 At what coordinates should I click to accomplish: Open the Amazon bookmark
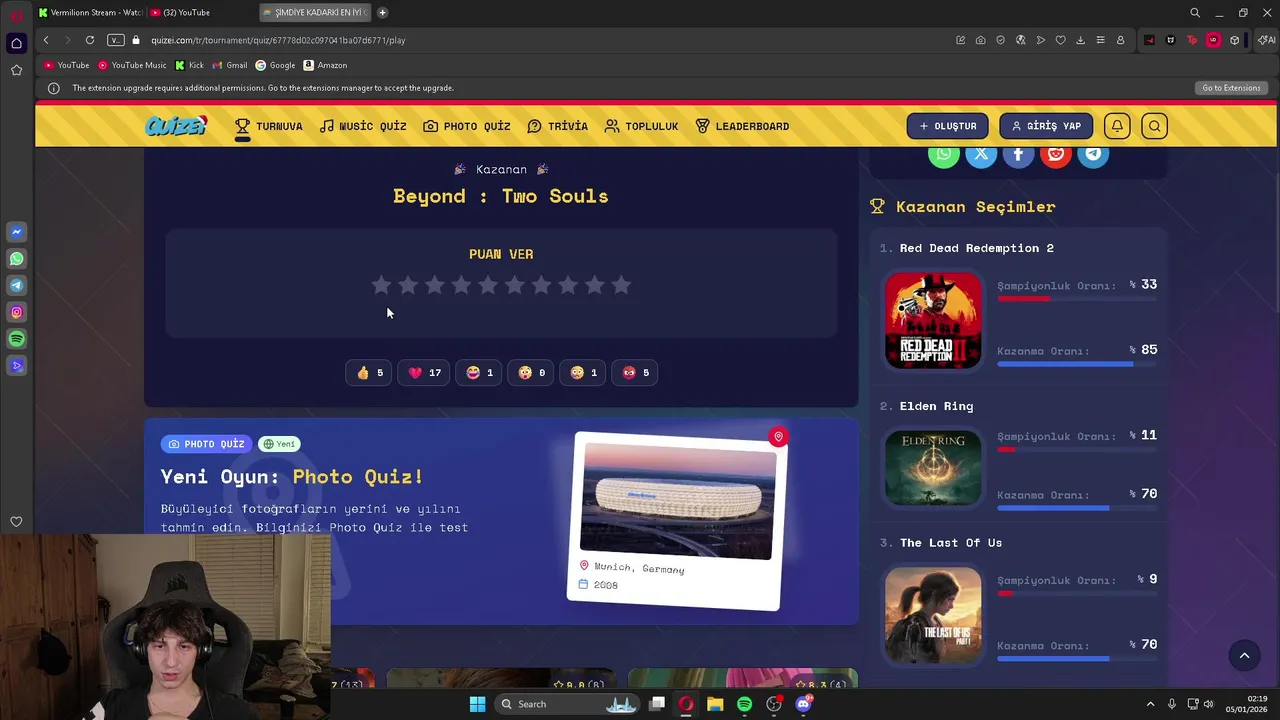point(325,65)
